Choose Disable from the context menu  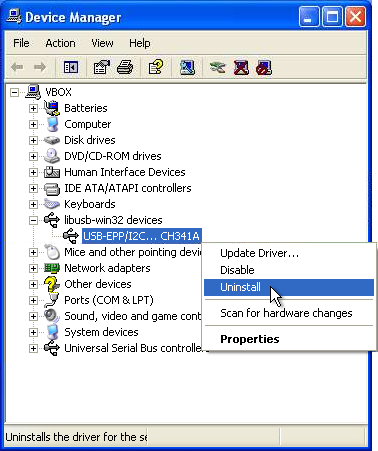point(289,270)
